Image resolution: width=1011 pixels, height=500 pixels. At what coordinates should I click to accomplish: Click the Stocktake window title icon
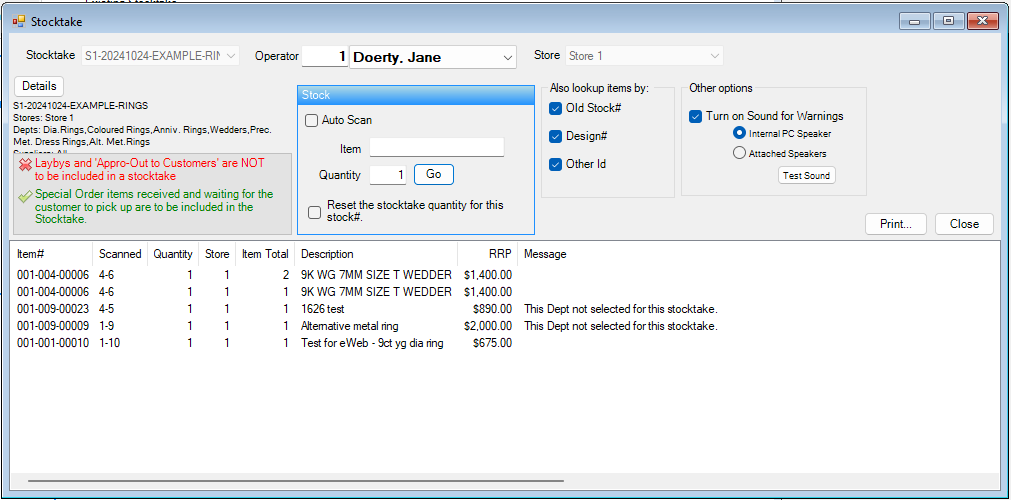(19, 21)
